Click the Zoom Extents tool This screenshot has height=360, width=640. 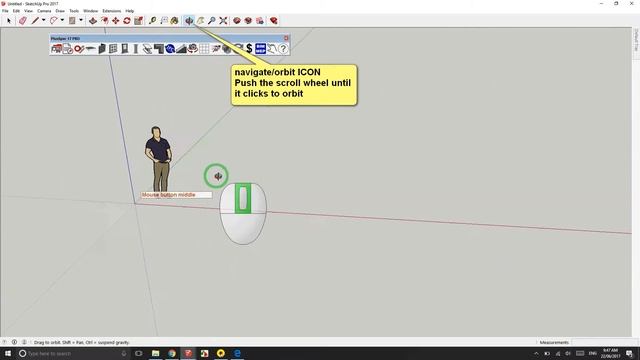(x=223, y=20)
